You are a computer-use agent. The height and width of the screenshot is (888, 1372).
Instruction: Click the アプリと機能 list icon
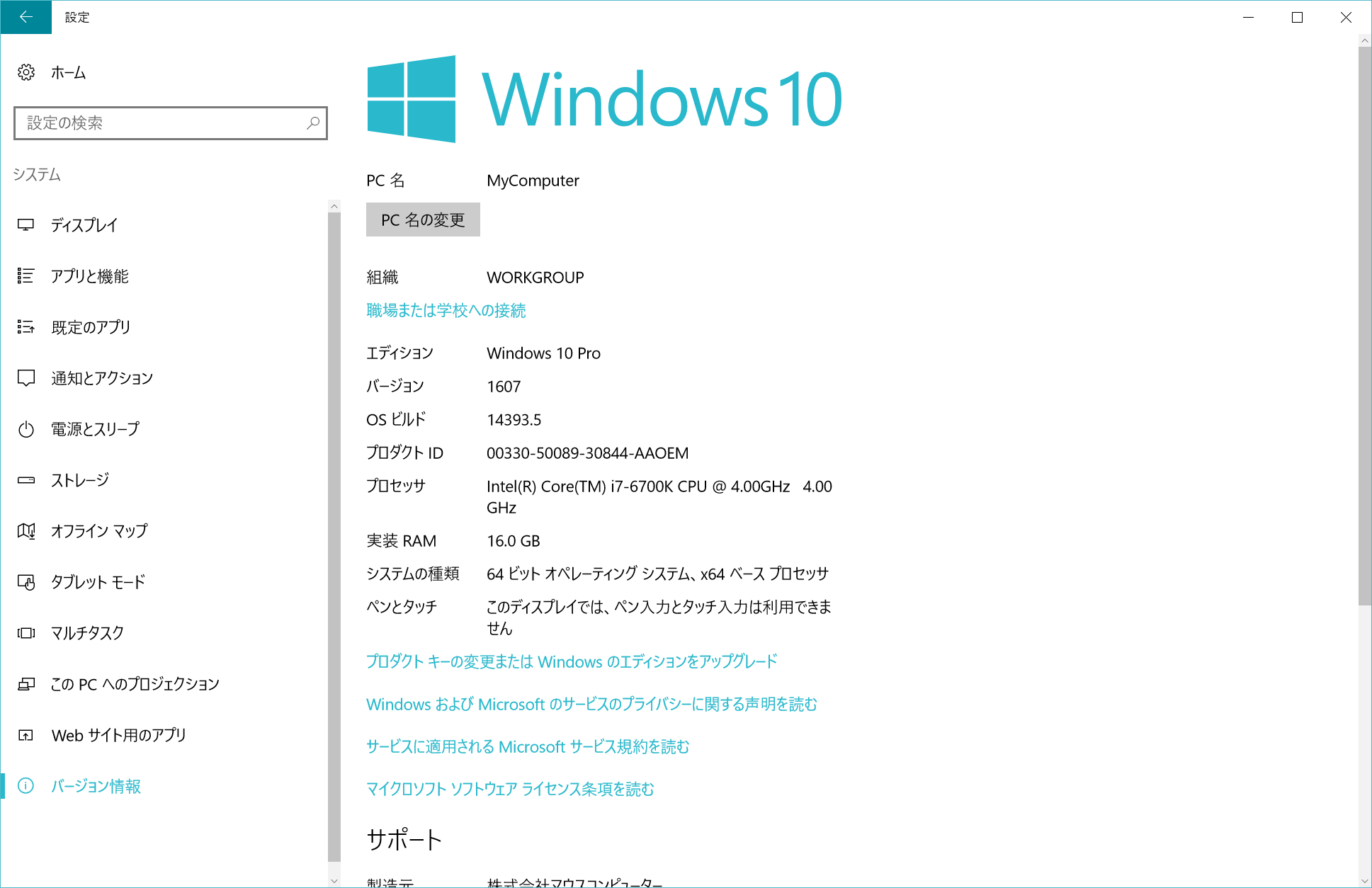tap(26, 276)
